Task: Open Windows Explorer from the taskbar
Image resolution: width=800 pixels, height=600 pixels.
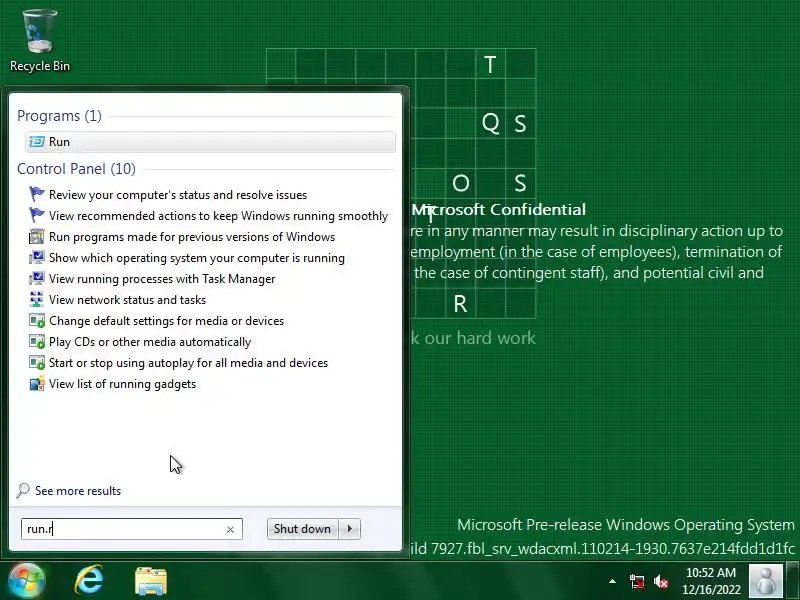Action: coord(151,581)
